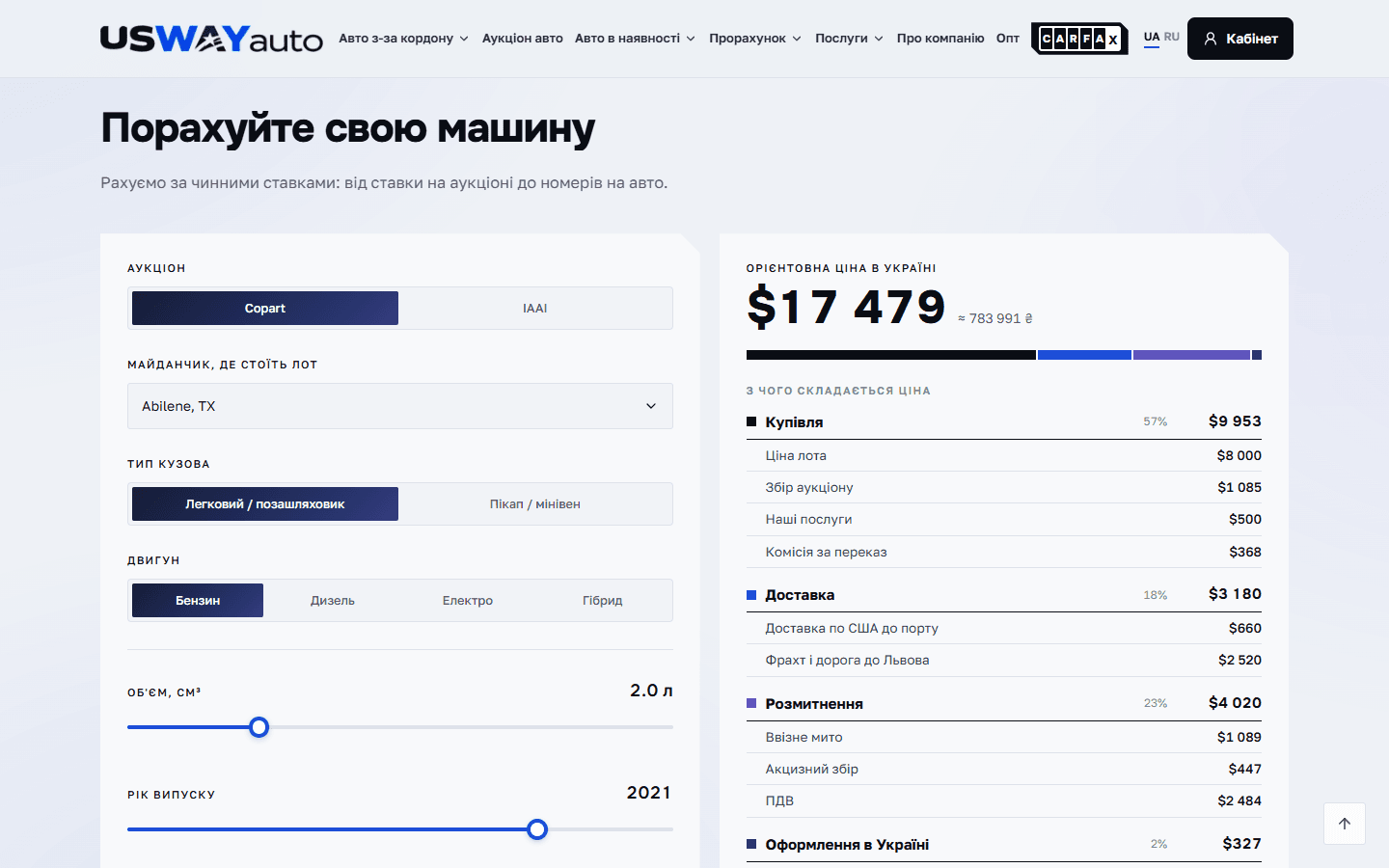The height and width of the screenshot is (868, 1389).
Task: Click the Фрахт і дорога до Львова row
Action: 1004,660
